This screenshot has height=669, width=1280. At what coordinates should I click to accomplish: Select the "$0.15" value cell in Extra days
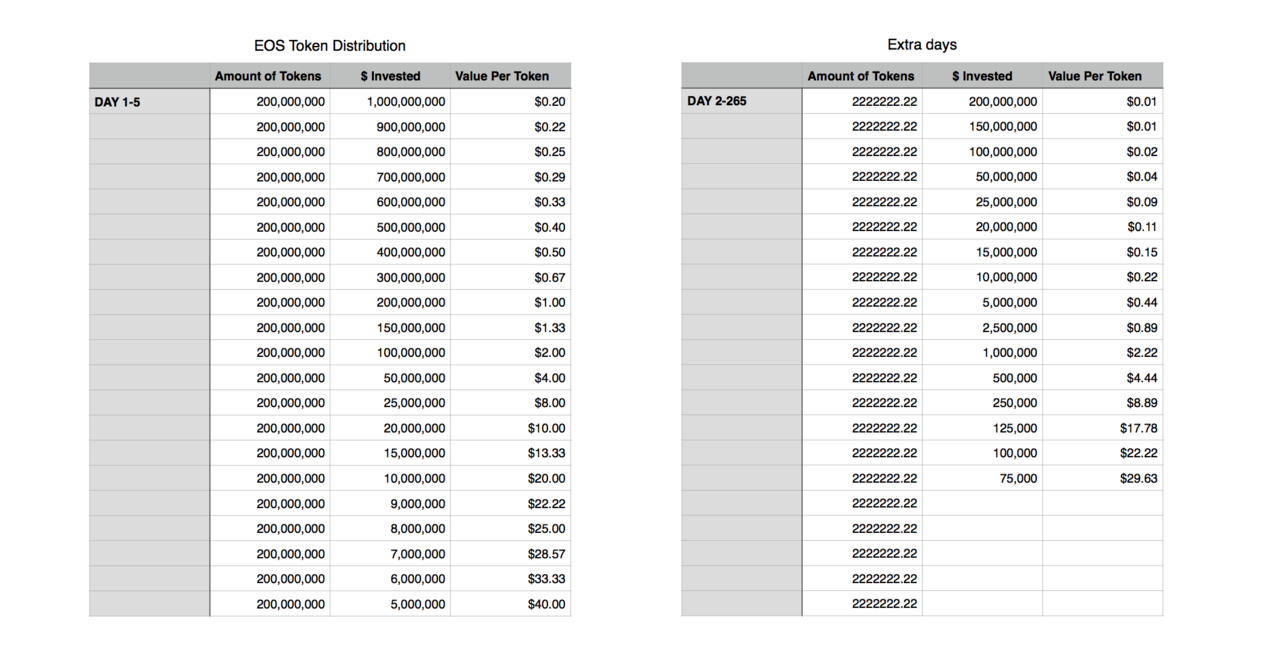click(1102, 252)
